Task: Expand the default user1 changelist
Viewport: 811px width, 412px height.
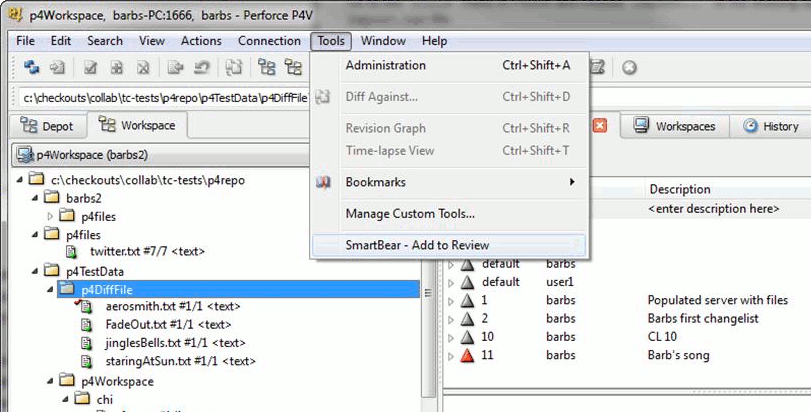Action: pos(451,283)
